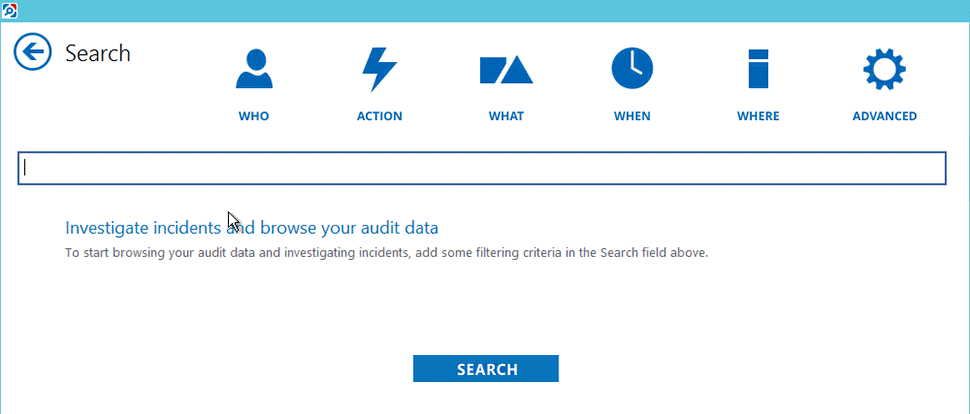The image size is (970, 414).
Task: Click the WHAT text label
Action: (506, 116)
